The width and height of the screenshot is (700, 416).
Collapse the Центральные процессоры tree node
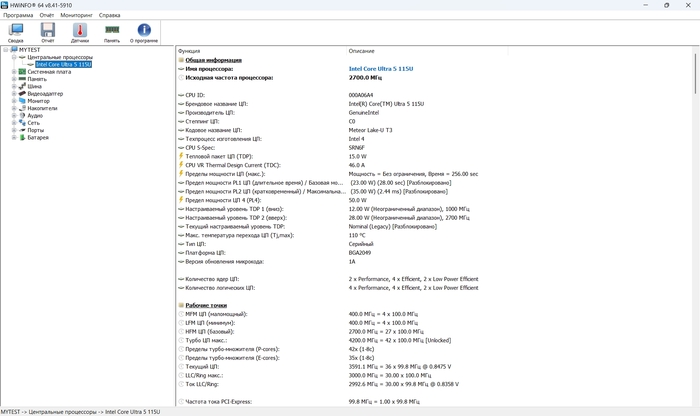point(14,57)
